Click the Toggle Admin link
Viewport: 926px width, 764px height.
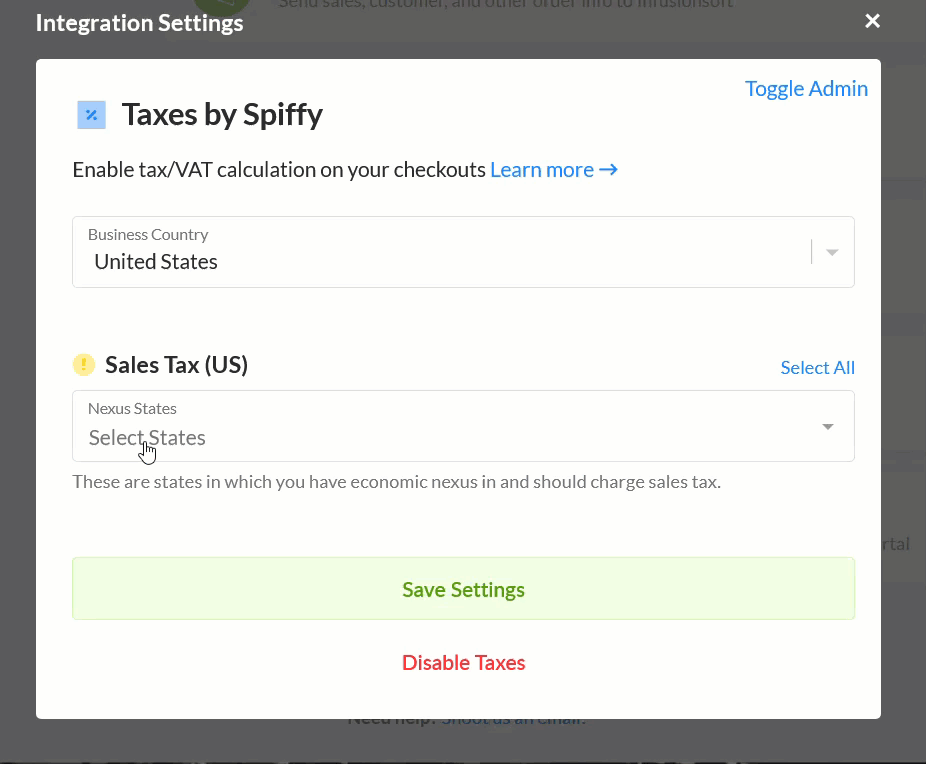[x=806, y=89]
